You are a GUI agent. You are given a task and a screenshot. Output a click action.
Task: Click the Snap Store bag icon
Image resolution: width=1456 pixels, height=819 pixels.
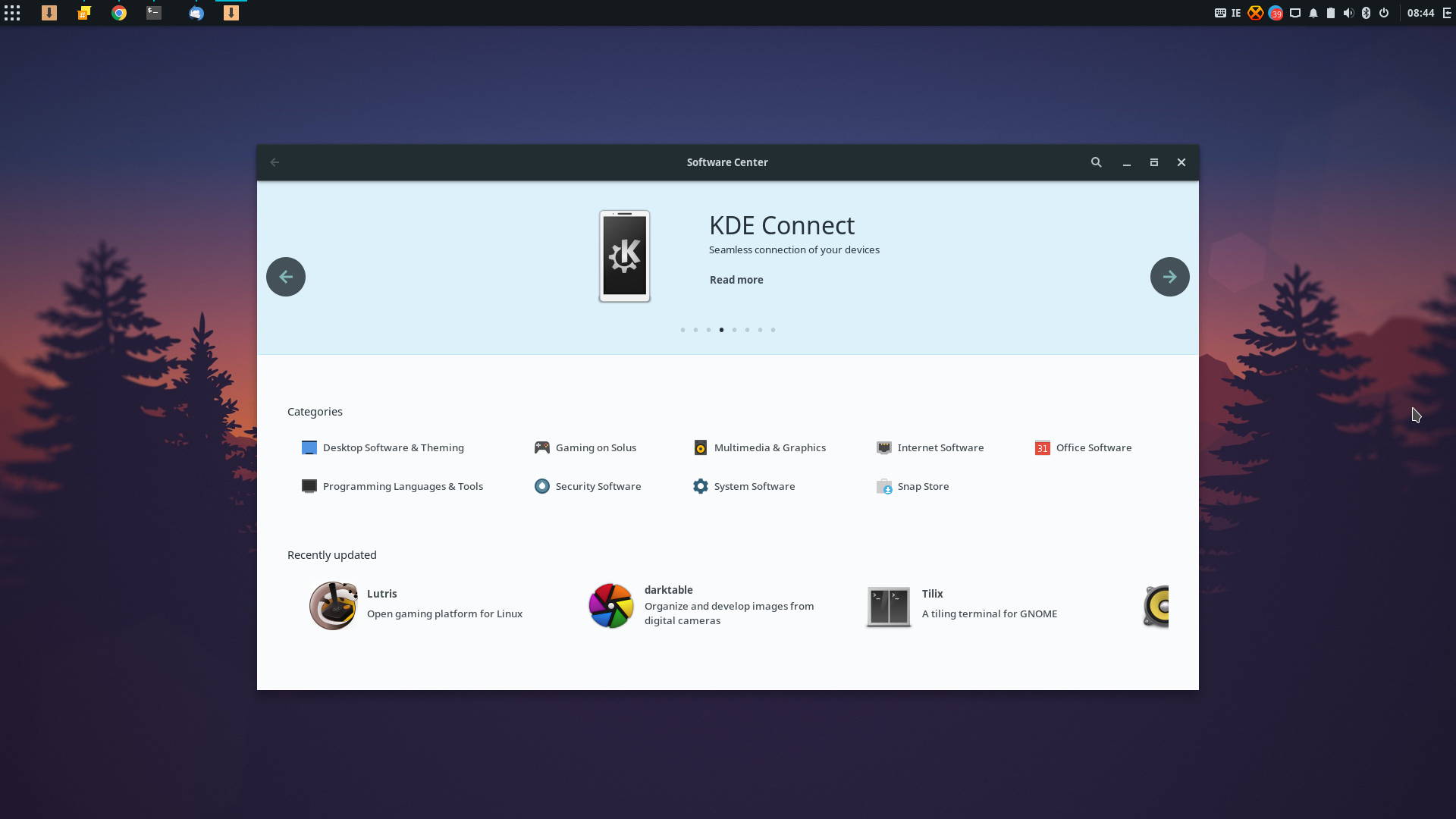point(884,486)
